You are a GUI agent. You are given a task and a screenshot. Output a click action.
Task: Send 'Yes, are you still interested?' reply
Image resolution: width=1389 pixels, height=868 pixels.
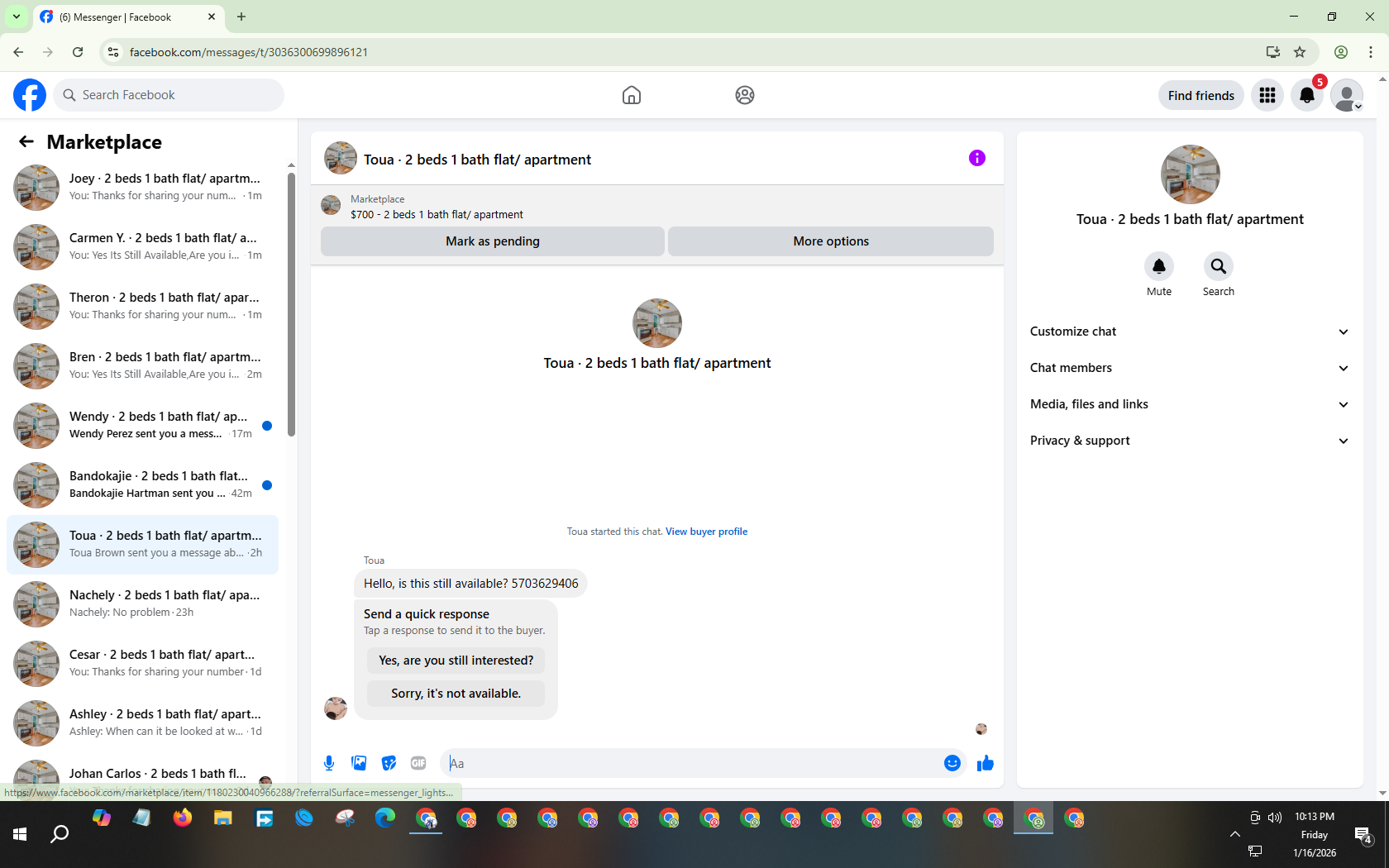point(456,661)
